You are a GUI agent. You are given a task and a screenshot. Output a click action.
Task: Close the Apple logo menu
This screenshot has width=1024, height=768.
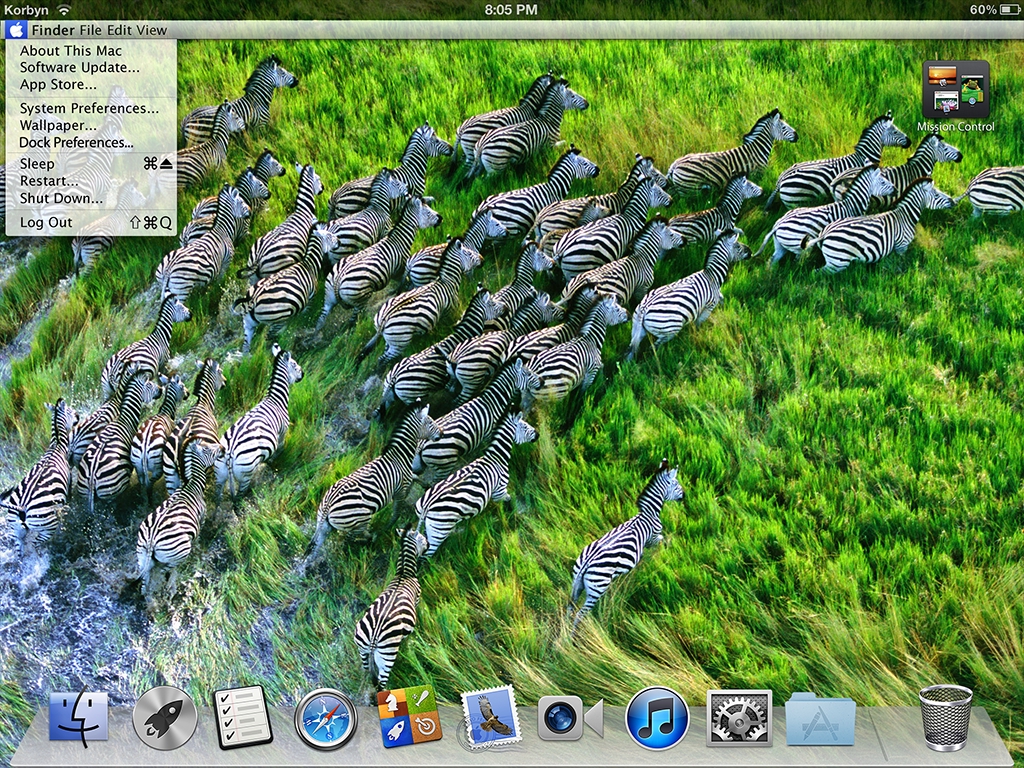tap(15, 30)
